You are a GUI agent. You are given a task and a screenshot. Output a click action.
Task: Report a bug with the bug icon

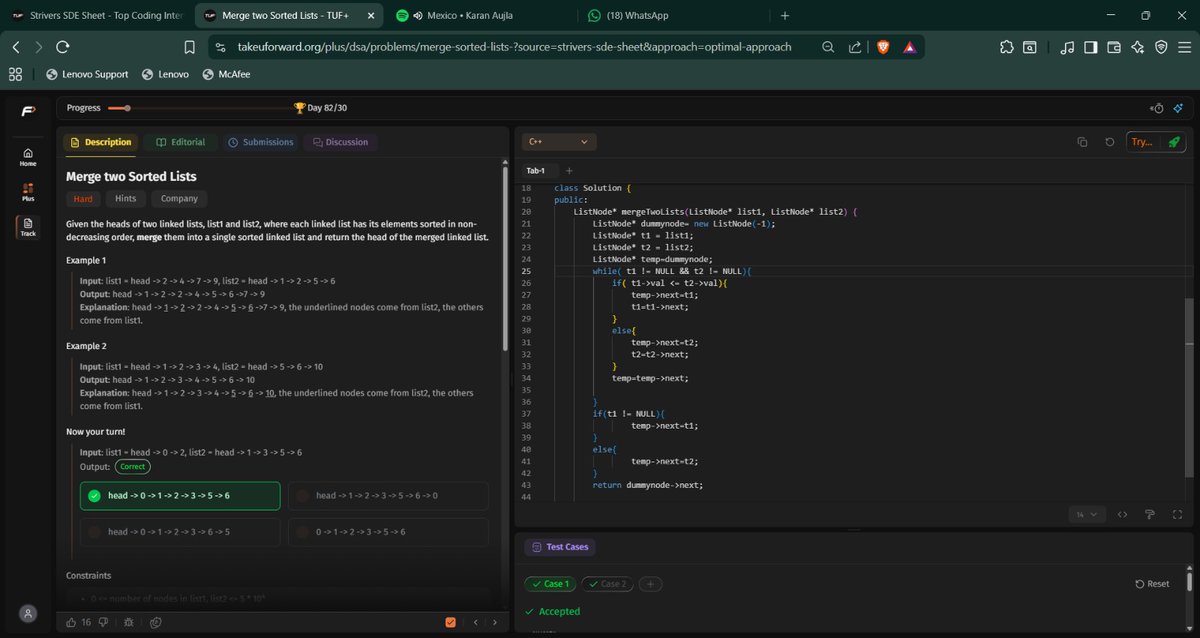pos(129,622)
